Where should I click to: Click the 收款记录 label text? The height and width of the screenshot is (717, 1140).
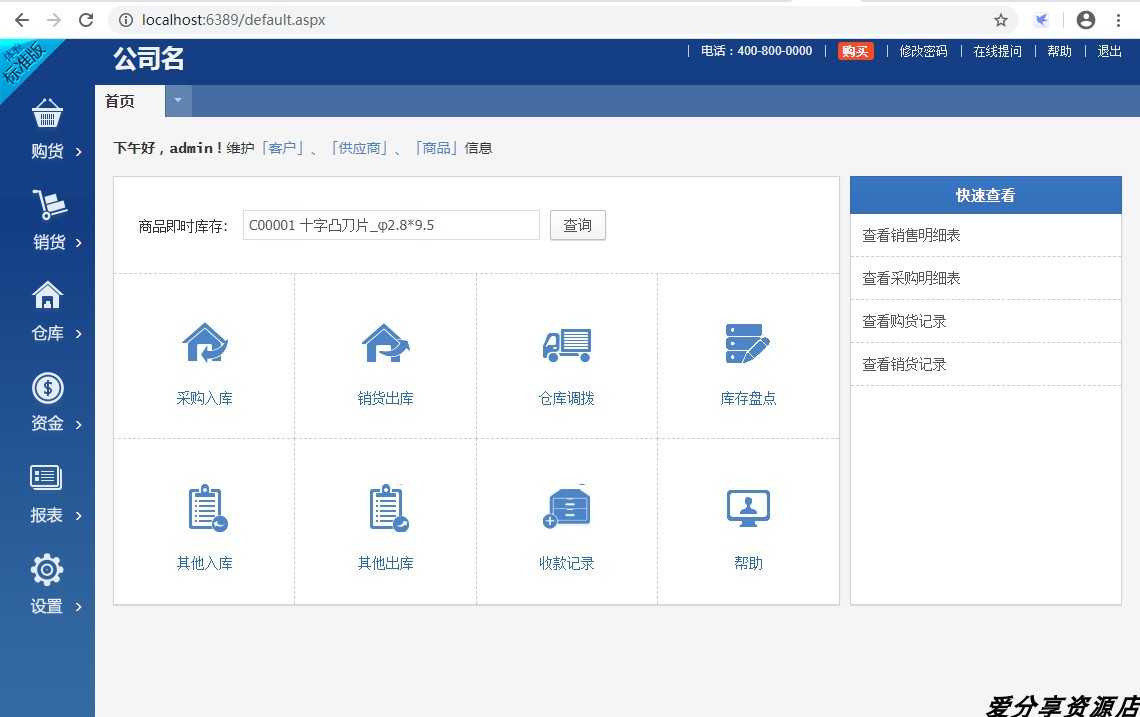(566, 563)
